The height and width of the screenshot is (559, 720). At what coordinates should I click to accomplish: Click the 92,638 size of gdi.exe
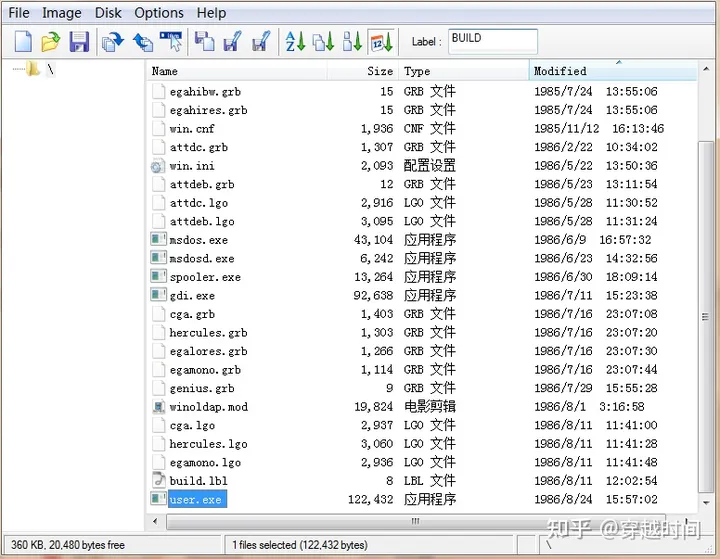pyautogui.click(x=373, y=295)
